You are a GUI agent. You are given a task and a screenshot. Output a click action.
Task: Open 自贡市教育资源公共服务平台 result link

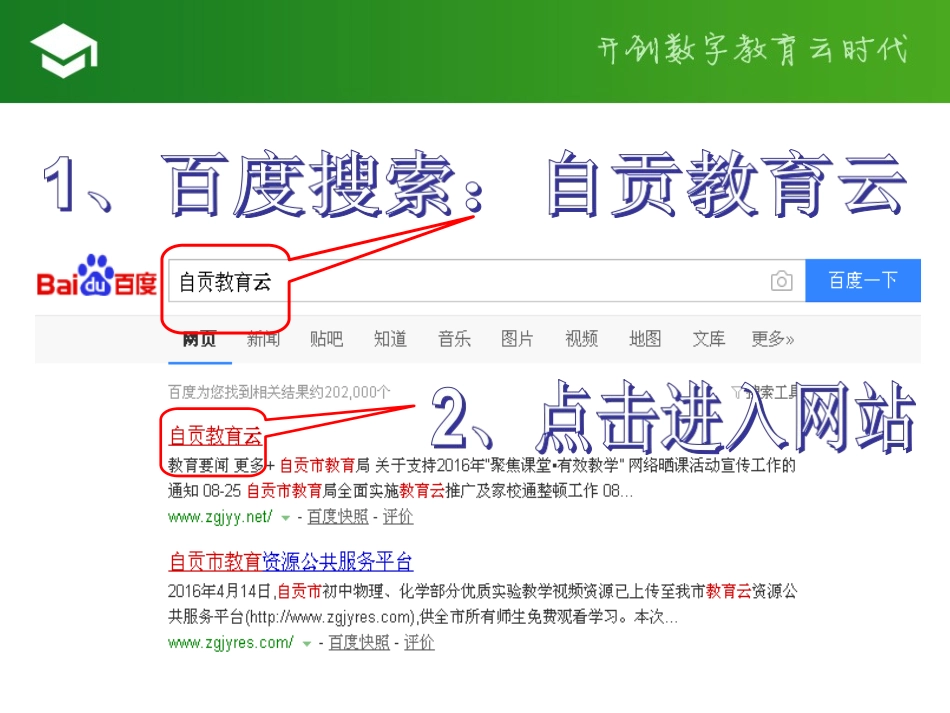click(x=291, y=562)
